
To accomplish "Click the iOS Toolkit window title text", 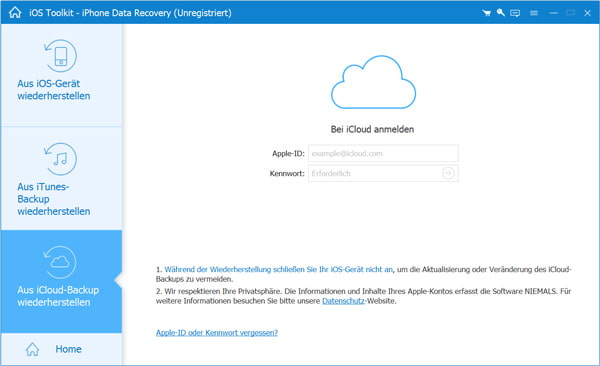I will tap(130, 13).
